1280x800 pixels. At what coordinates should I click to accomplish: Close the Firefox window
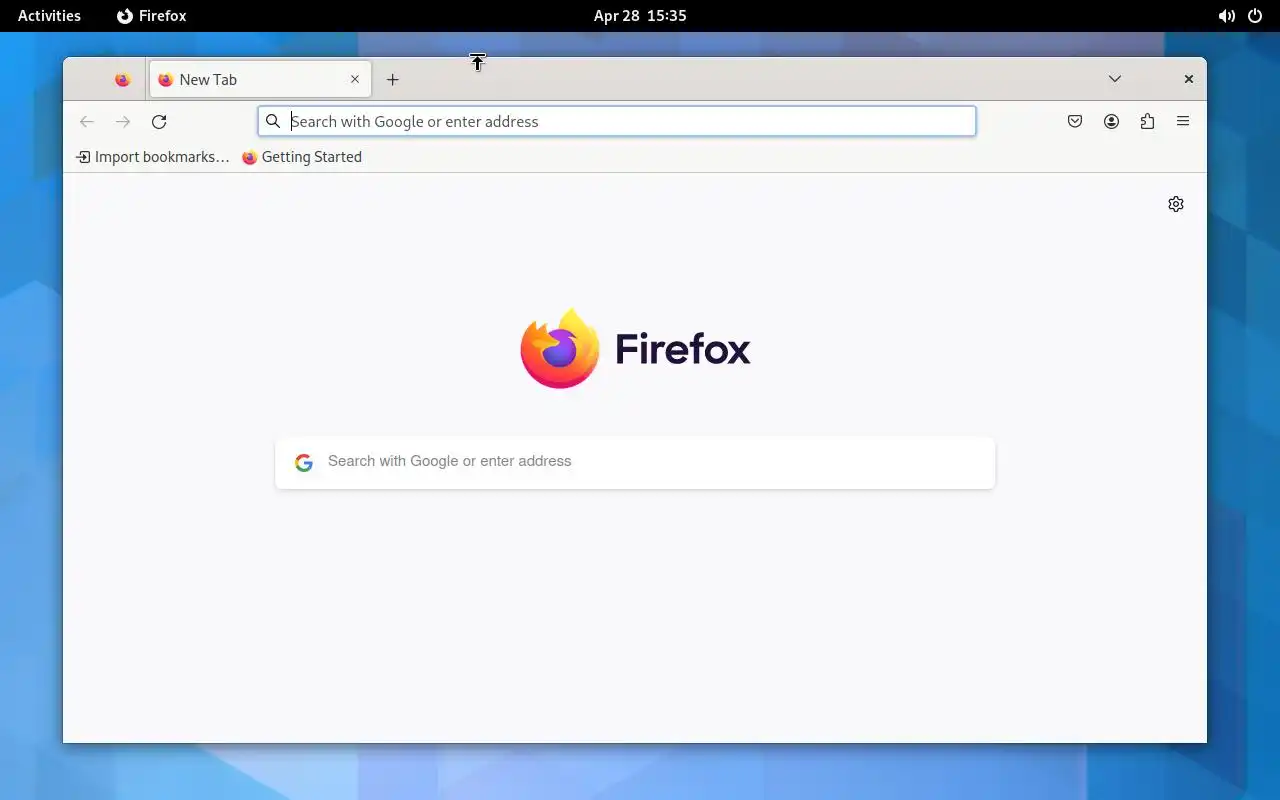(x=1189, y=79)
